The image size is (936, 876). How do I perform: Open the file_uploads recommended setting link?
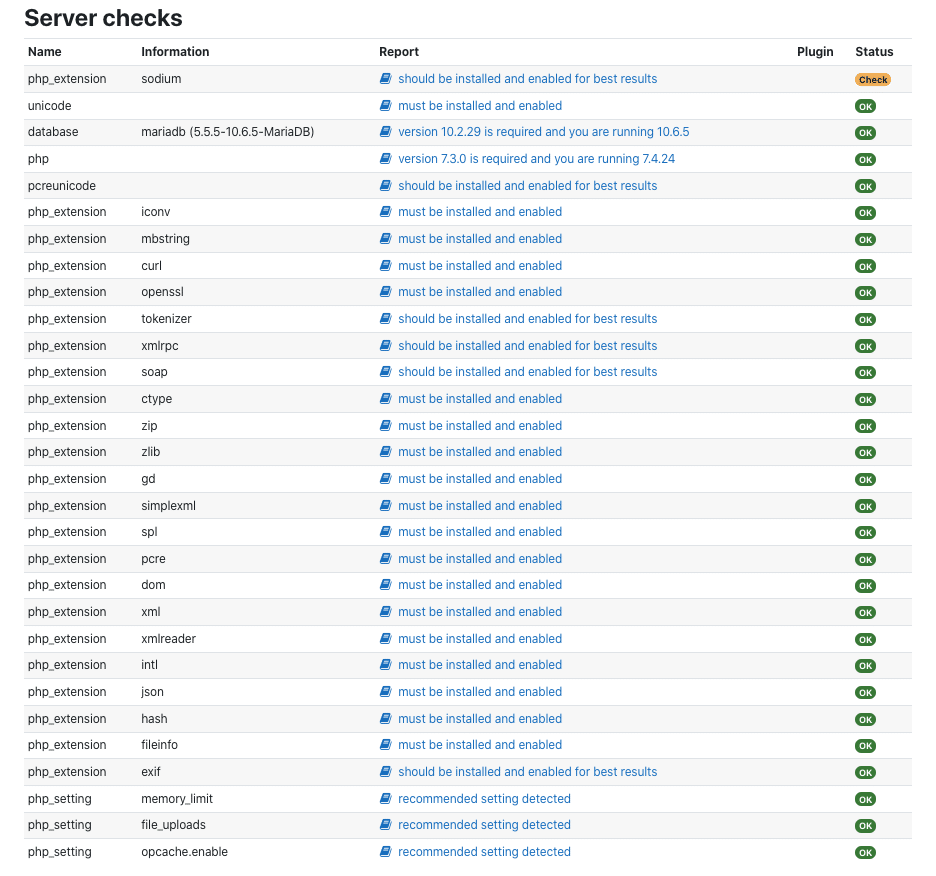point(484,825)
